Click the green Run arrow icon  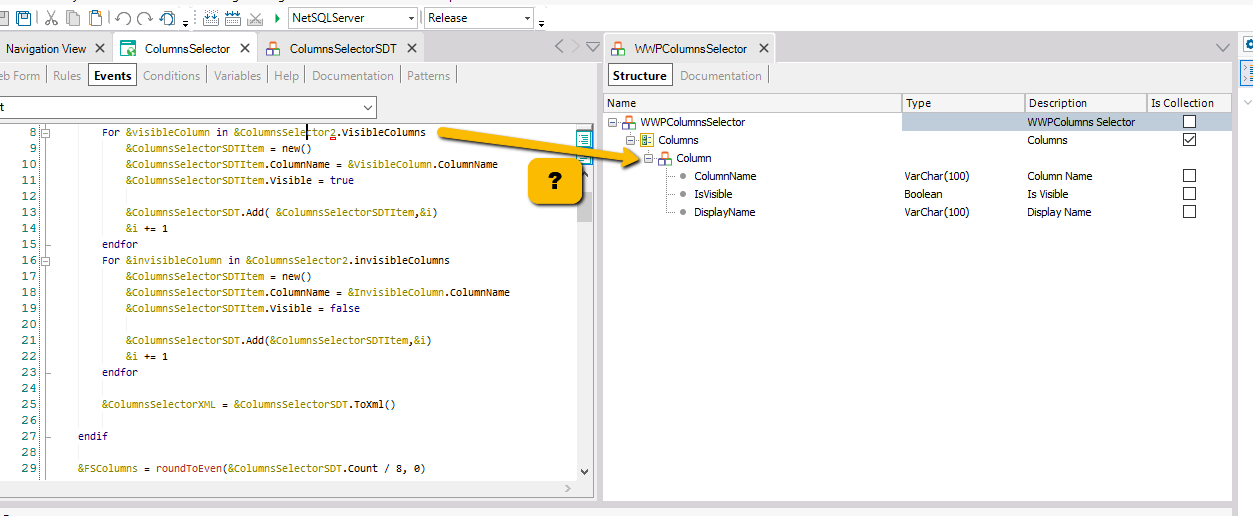(x=277, y=18)
